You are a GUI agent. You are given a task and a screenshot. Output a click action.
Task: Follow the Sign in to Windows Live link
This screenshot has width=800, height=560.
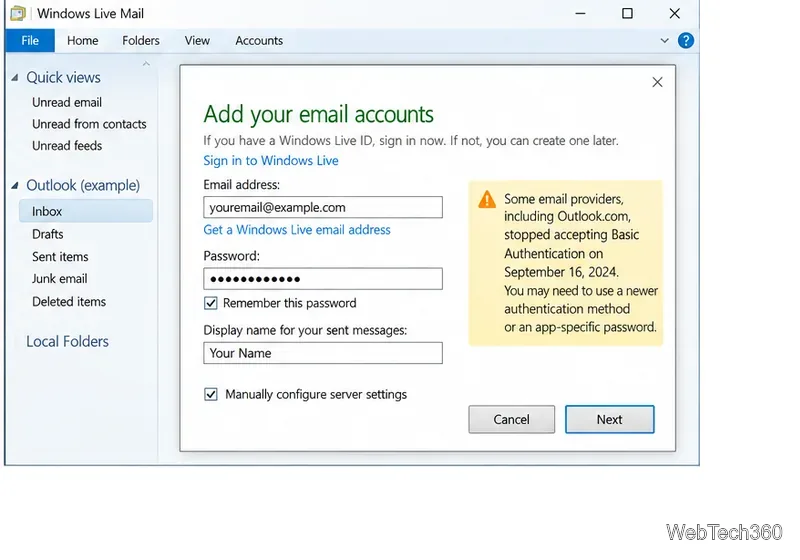click(271, 161)
